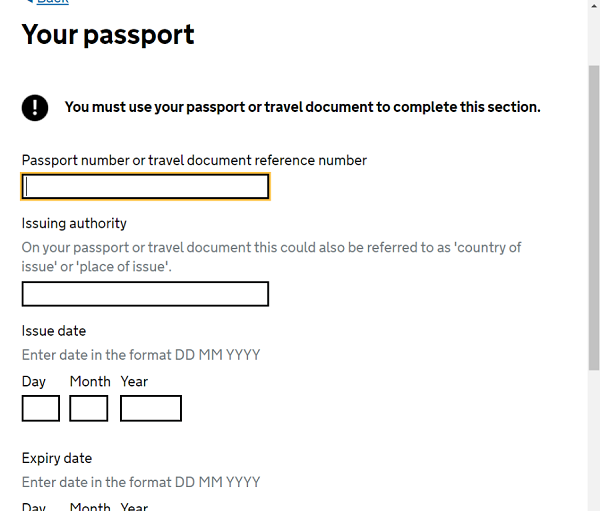Click the Expiry date label

[x=57, y=459]
